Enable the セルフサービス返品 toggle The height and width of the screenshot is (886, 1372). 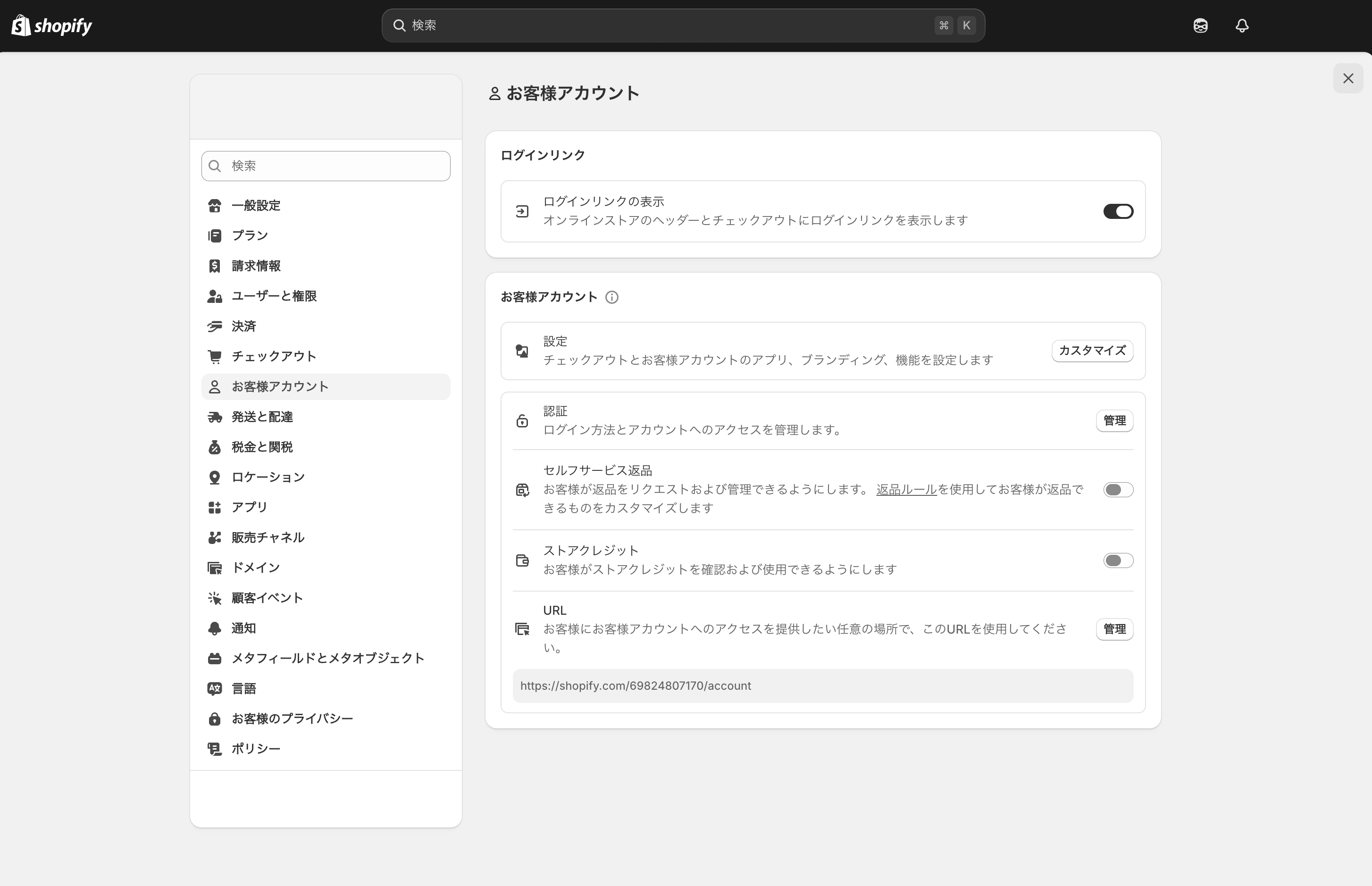pyautogui.click(x=1118, y=490)
